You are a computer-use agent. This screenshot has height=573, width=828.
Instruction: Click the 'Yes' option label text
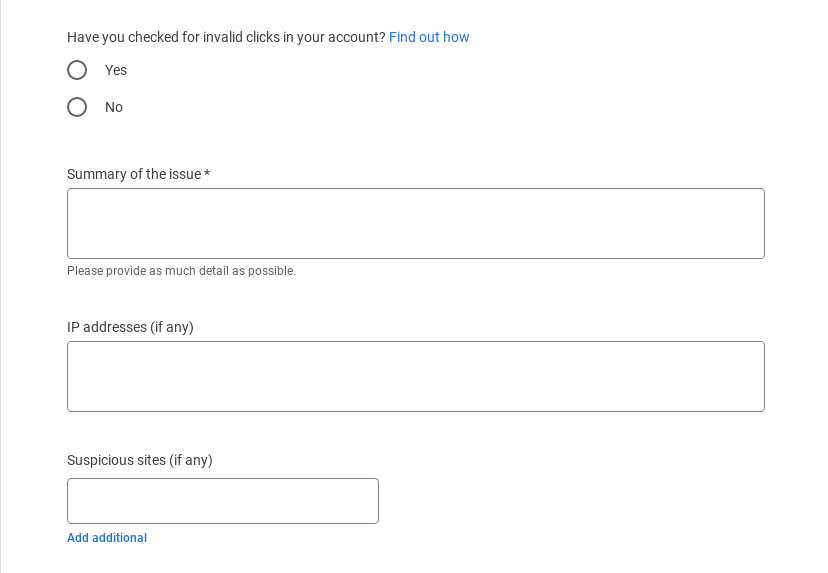click(116, 70)
